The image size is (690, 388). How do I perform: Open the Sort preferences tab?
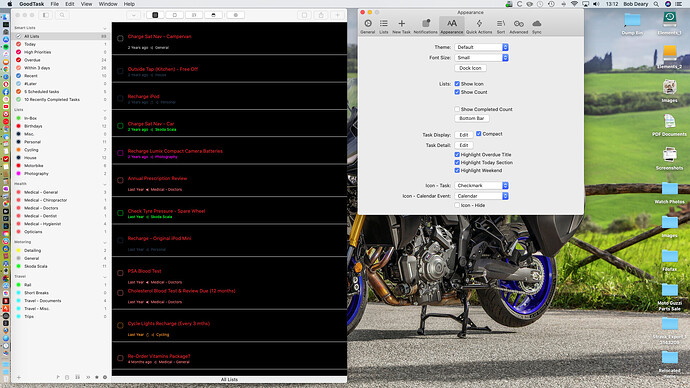click(x=501, y=26)
